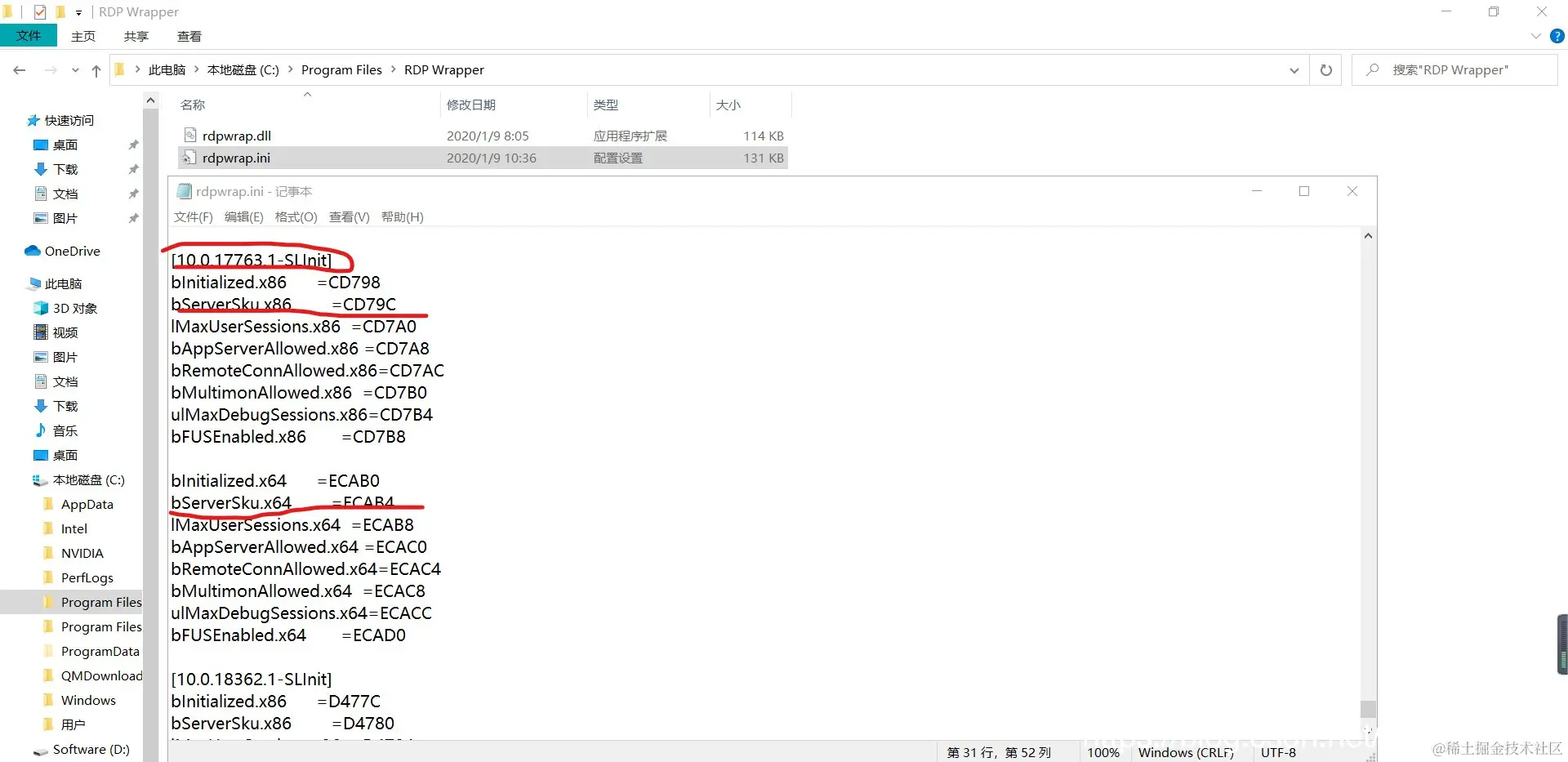1568x762 pixels.
Task: Open the 用户 folder in the tree
Action: 73,724
